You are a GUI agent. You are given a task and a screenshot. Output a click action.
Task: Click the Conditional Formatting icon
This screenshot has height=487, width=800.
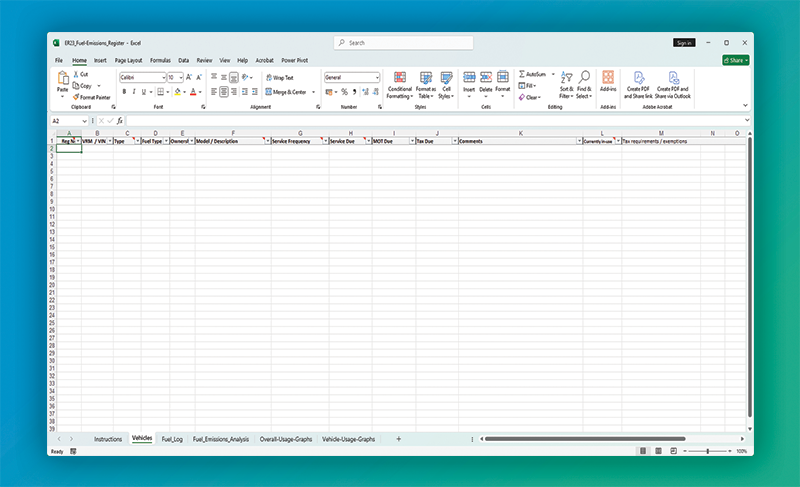tap(399, 78)
